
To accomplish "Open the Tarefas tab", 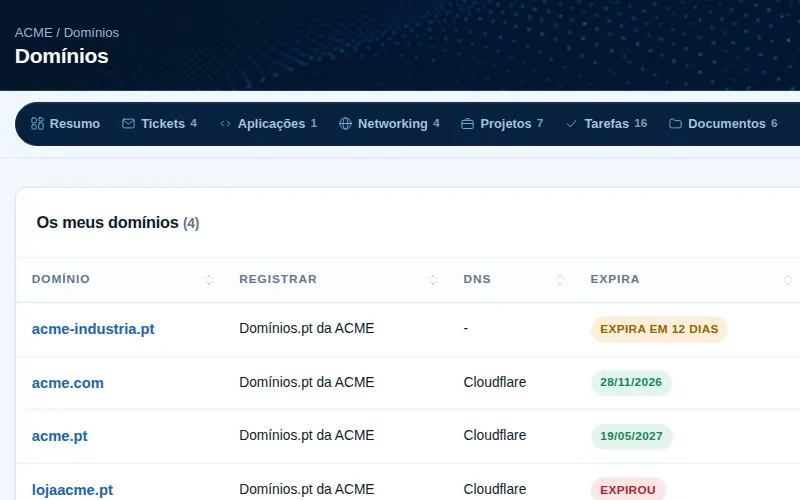I will coord(607,123).
